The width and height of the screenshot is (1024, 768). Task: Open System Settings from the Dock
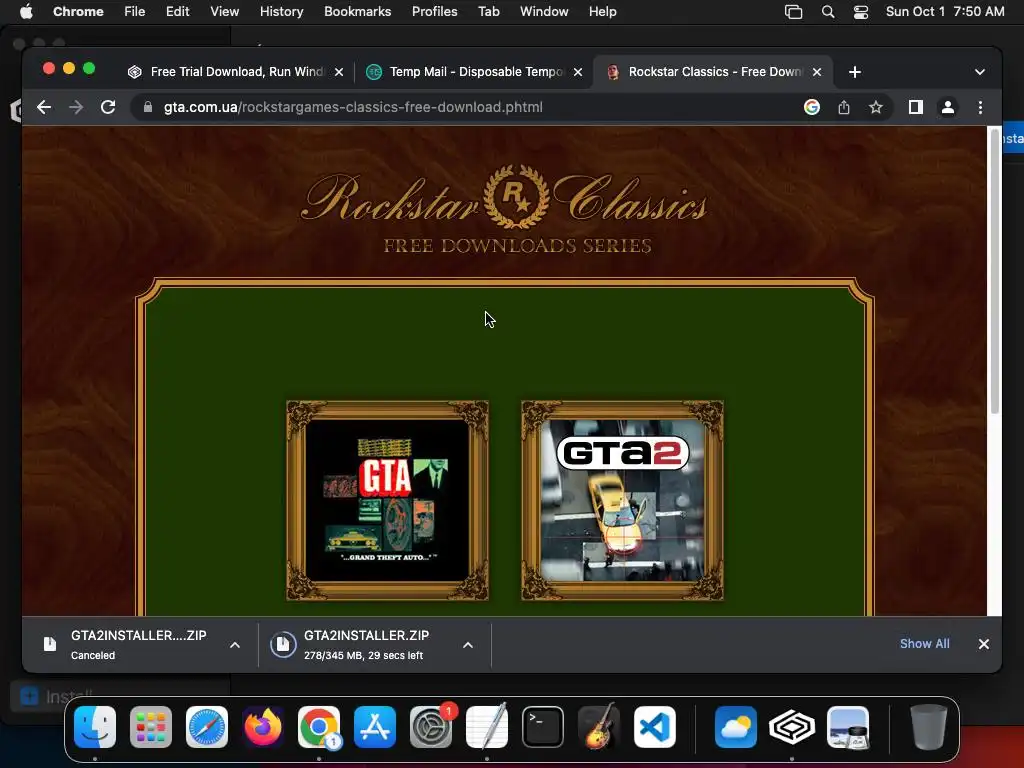coord(431,727)
